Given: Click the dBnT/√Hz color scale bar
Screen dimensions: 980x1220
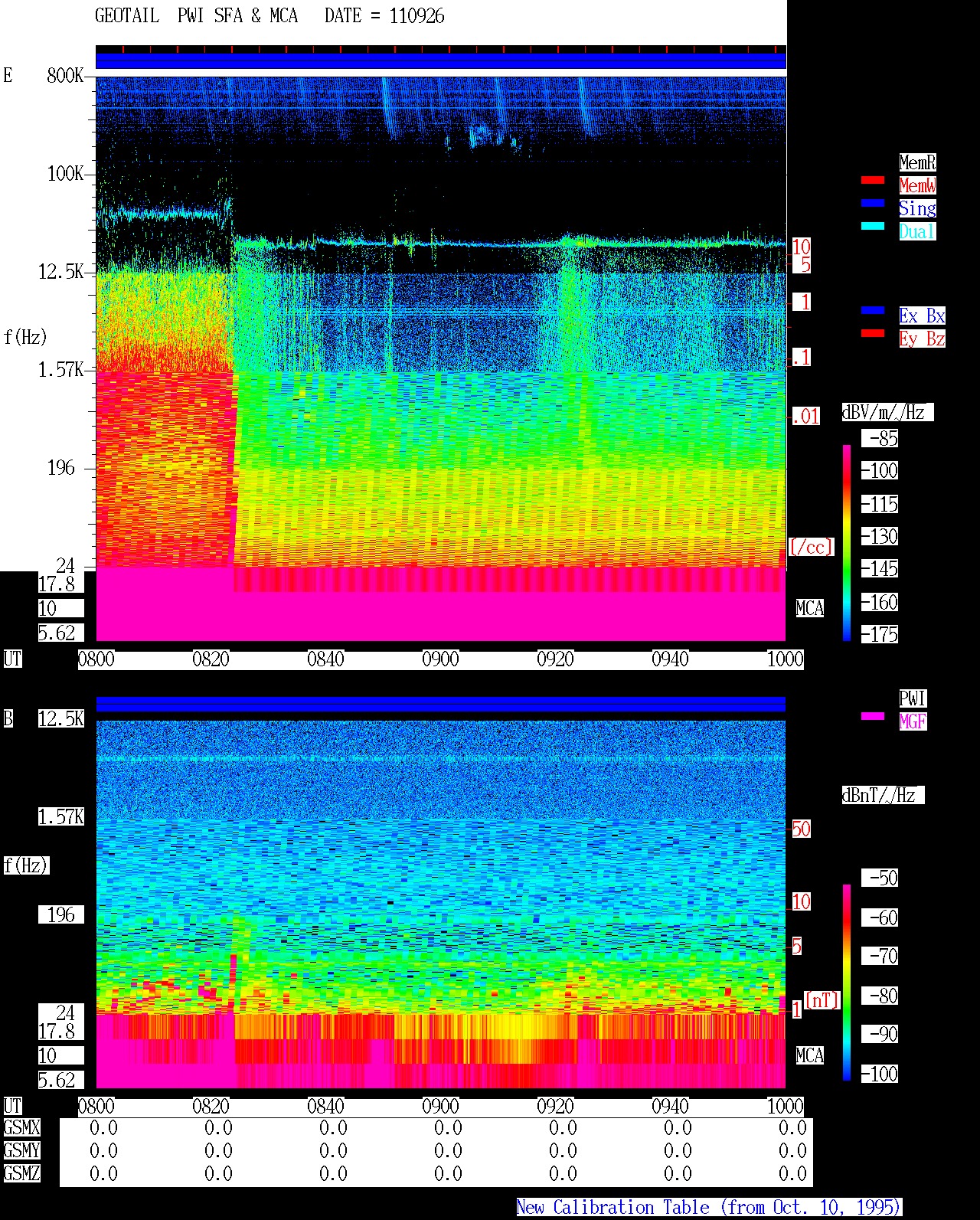Looking at the screenshot, I should (x=847, y=982).
